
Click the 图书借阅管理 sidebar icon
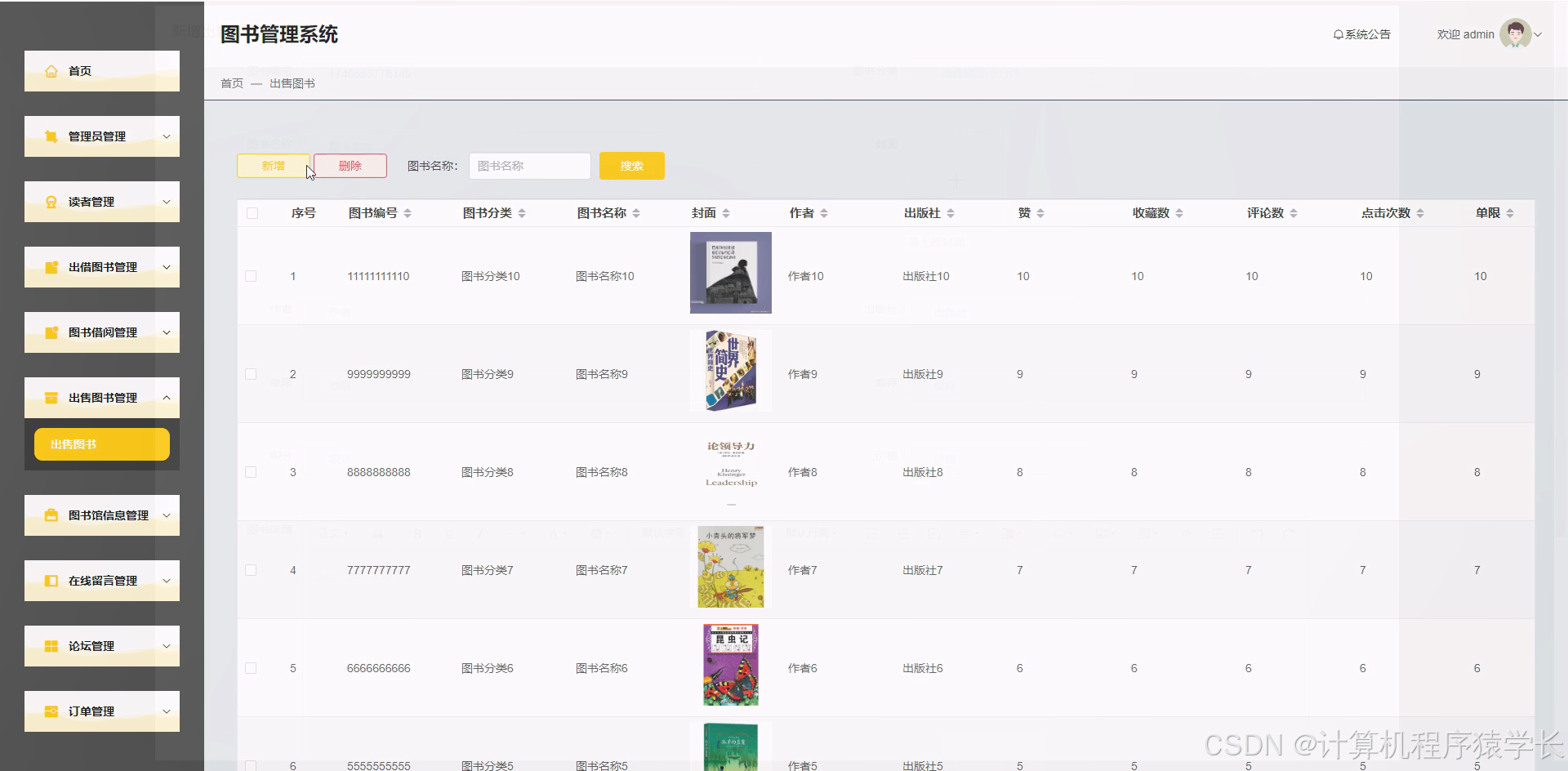[51, 332]
